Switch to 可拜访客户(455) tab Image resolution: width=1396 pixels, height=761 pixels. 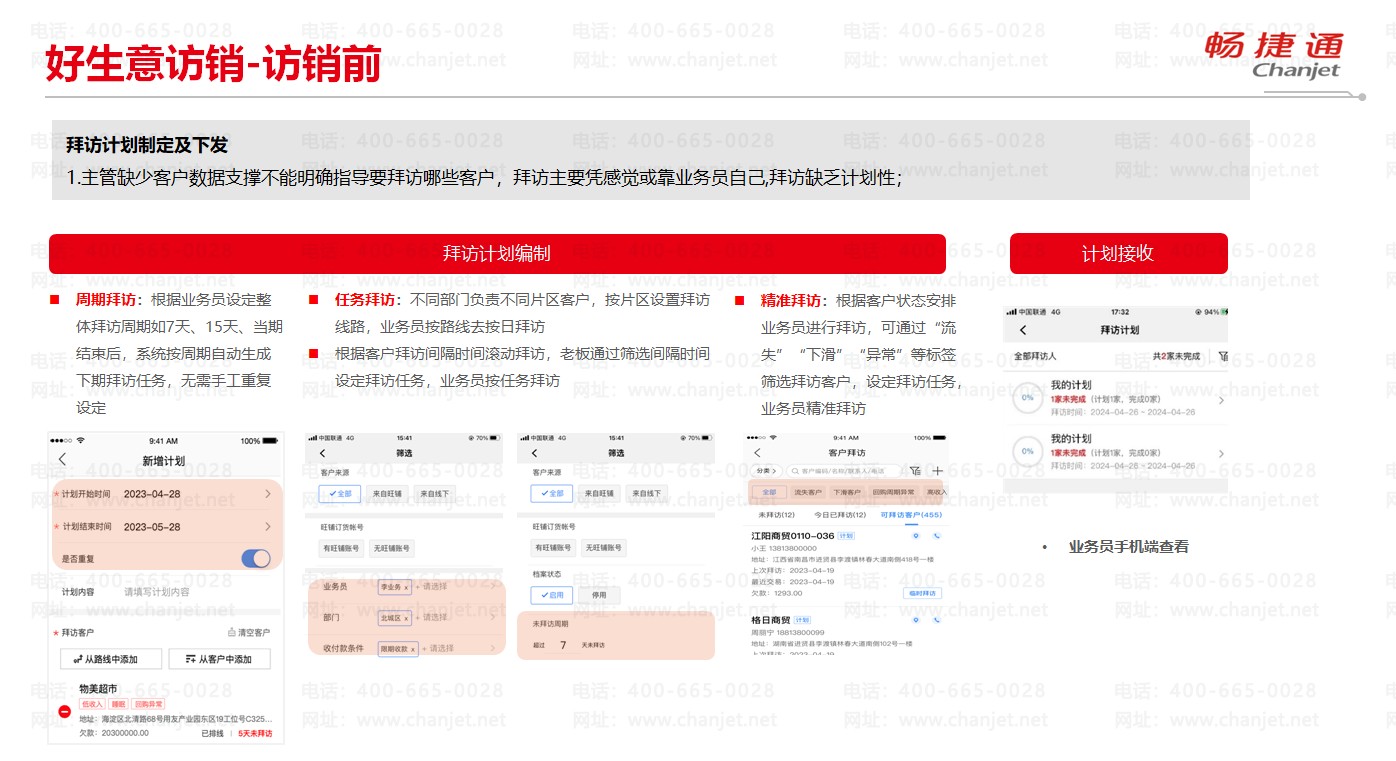click(x=910, y=515)
